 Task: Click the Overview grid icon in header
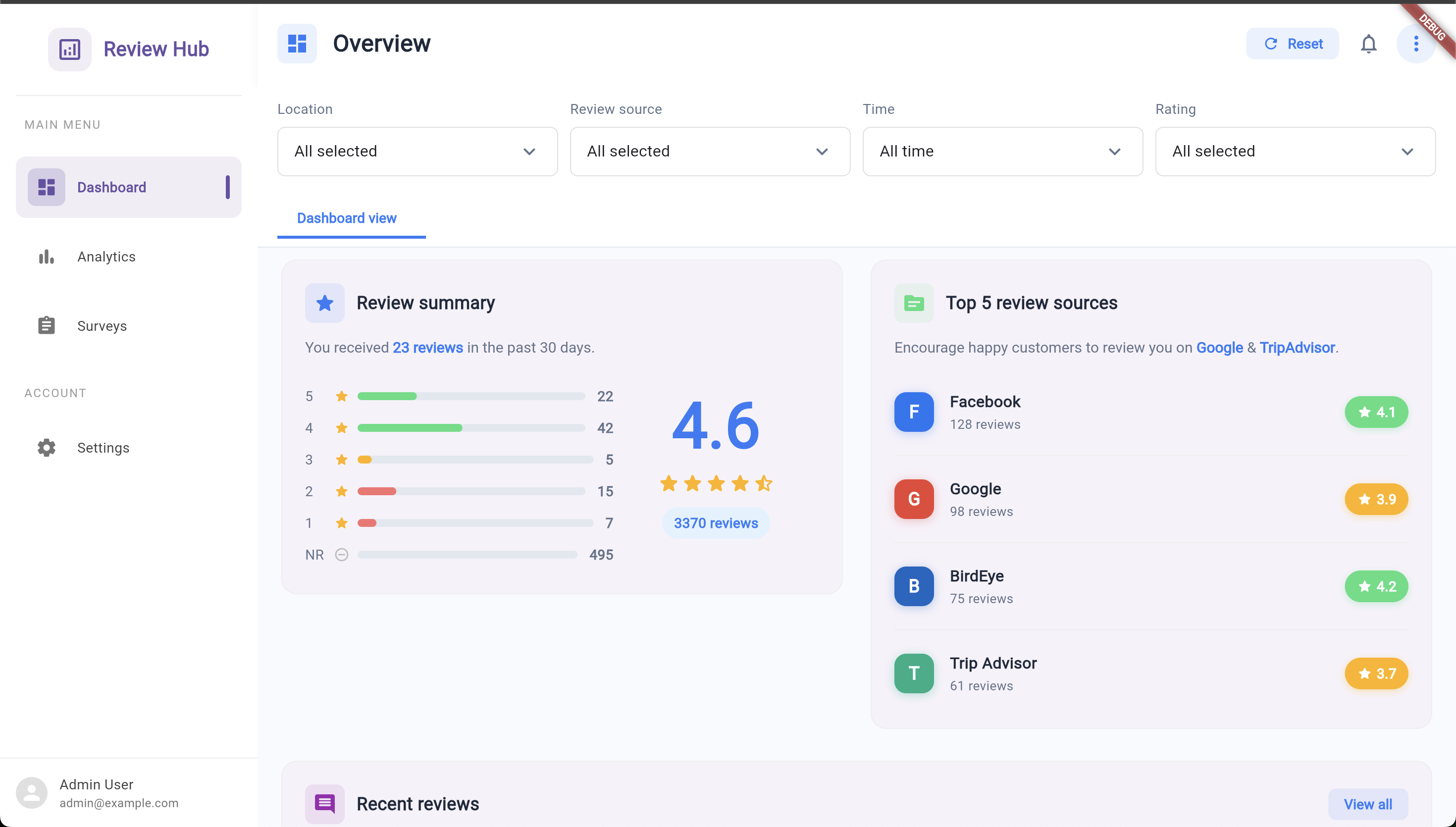pyautogui.click(x=297, y=44)
